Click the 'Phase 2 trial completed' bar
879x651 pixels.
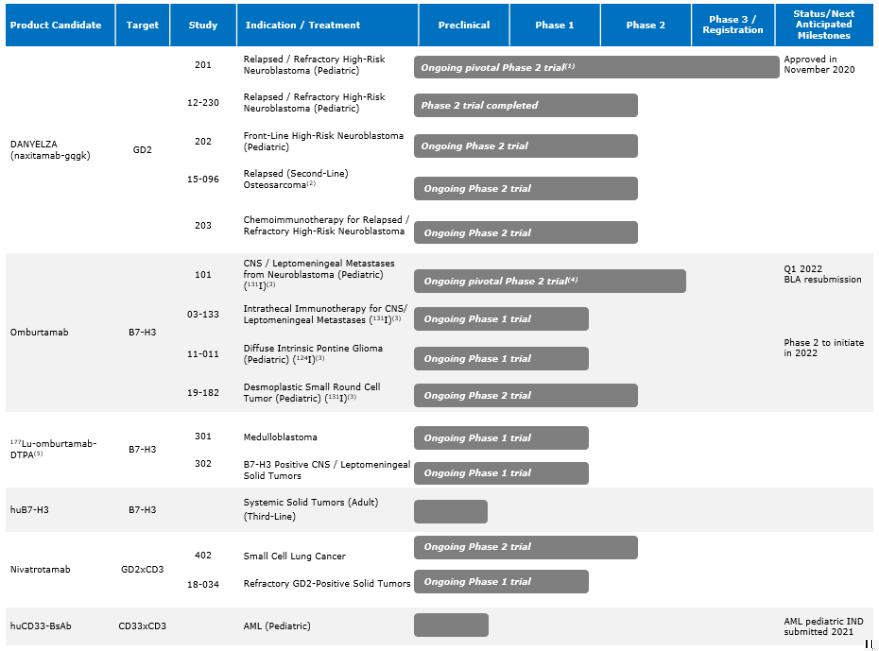pos(526,105)
